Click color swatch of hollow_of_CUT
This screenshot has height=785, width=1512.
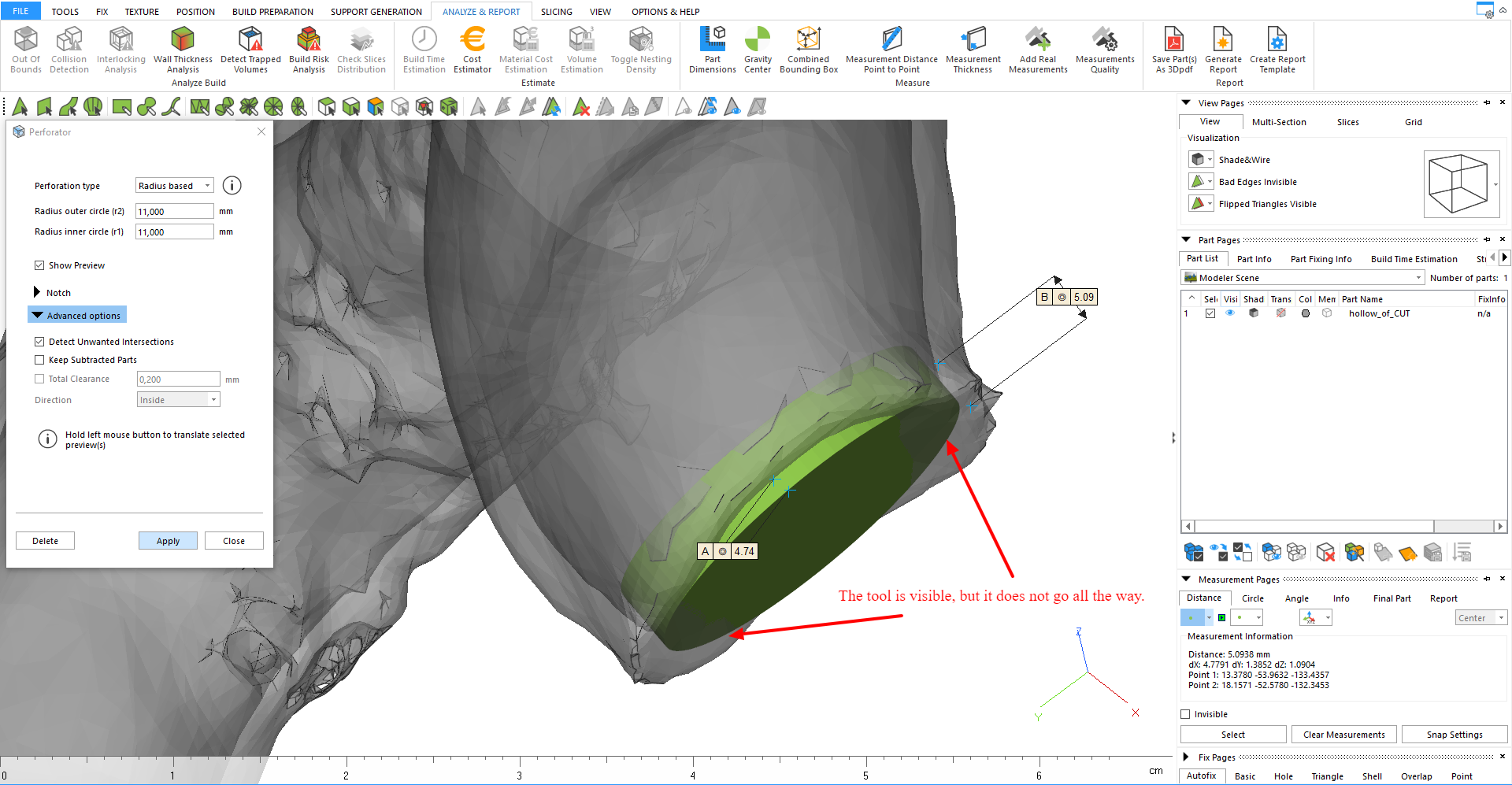[1306, 313]
